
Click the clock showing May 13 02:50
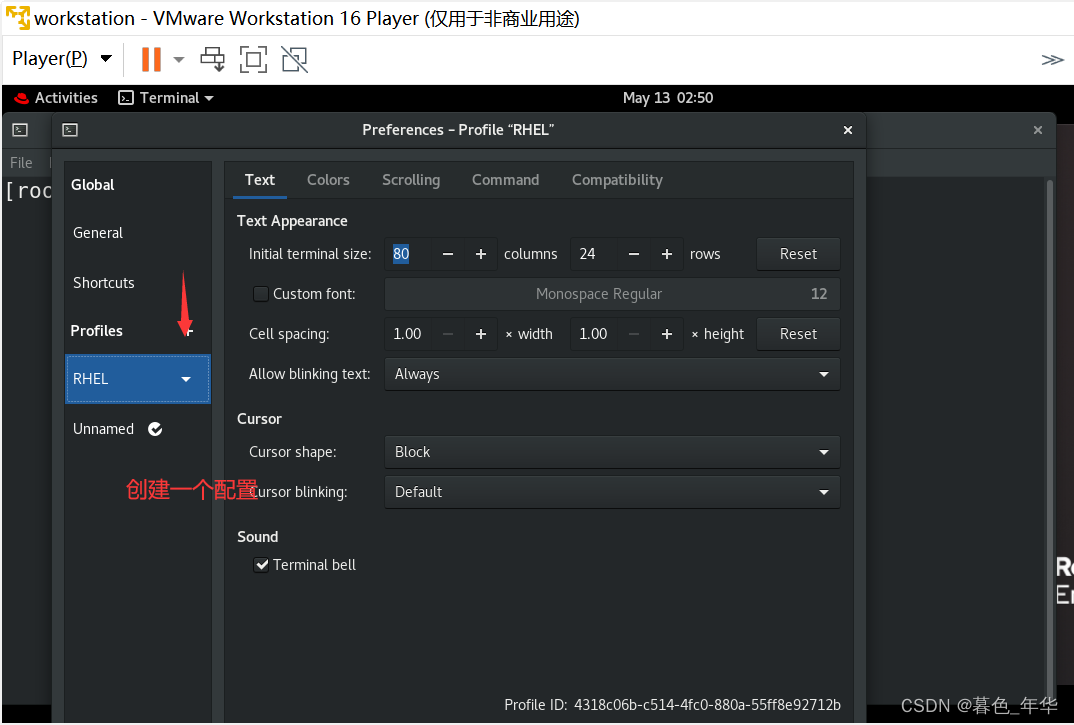(x=668, y=98)
